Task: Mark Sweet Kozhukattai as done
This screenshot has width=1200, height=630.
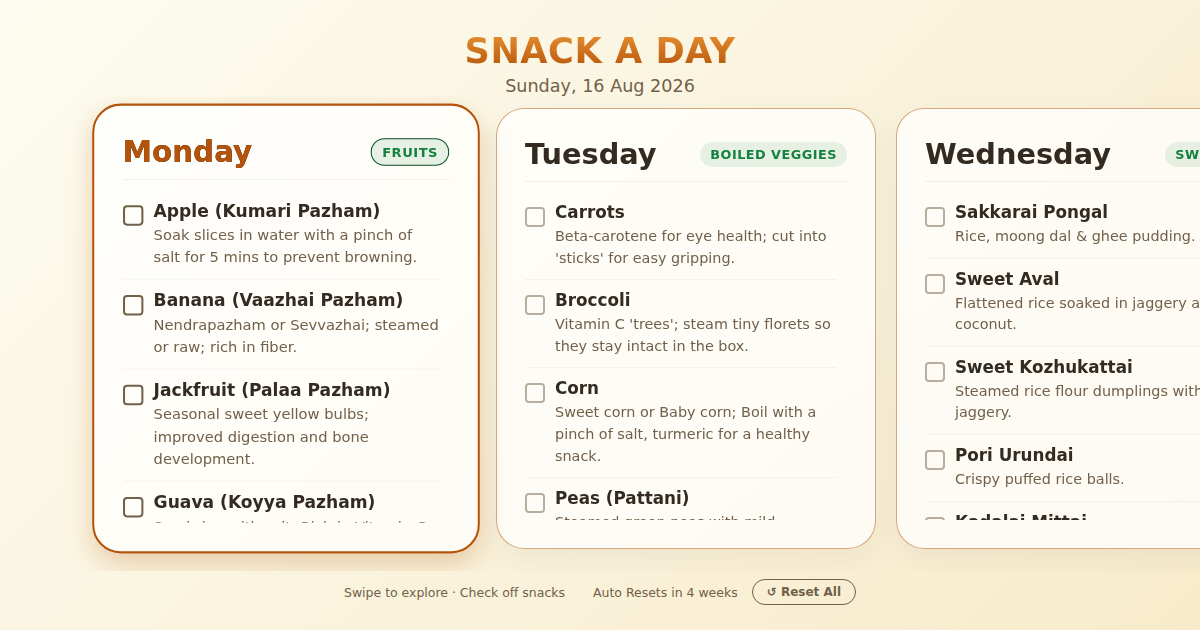Action: coord(935,372)
